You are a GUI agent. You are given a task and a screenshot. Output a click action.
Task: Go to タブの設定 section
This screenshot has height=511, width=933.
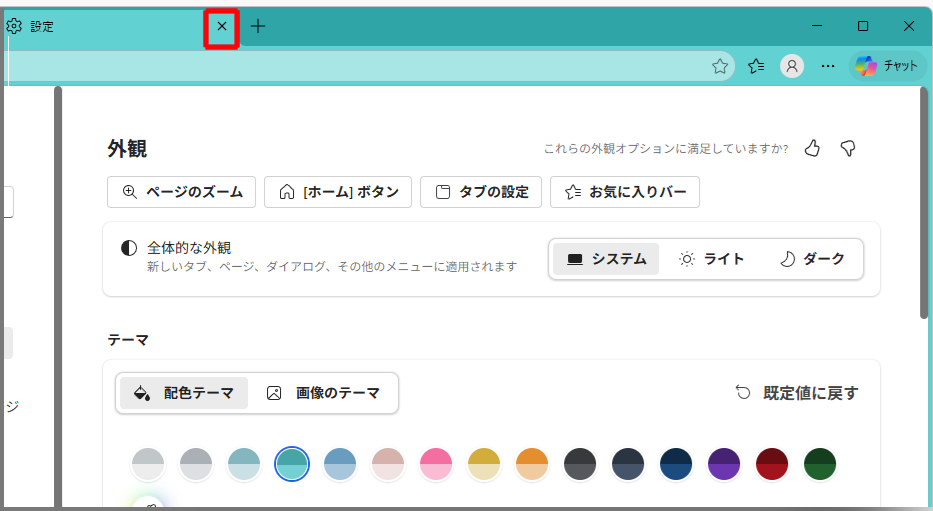(x=481, y=192)
